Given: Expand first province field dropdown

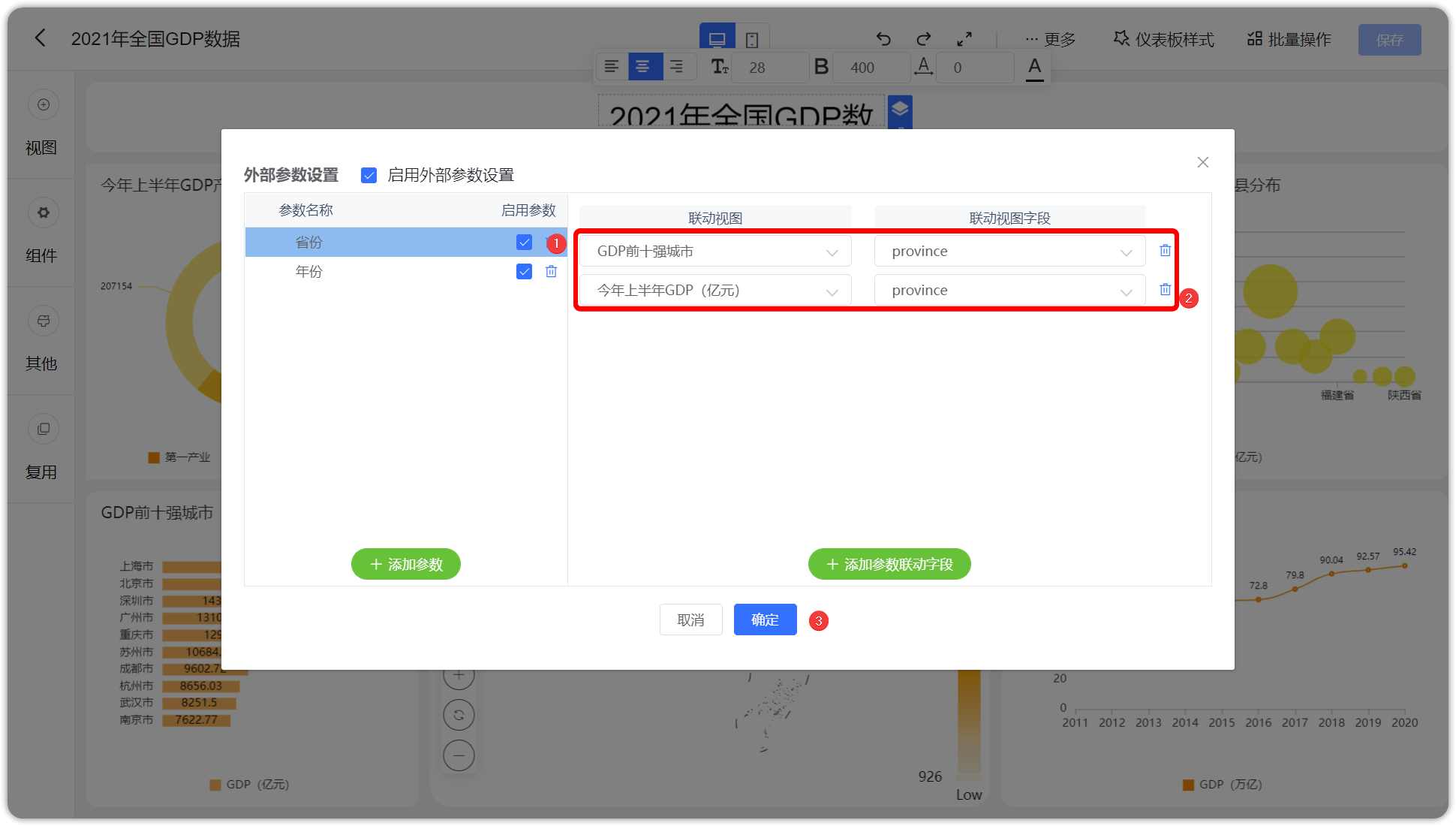Looking at the screenshot, I should (x=1009, y=251).
